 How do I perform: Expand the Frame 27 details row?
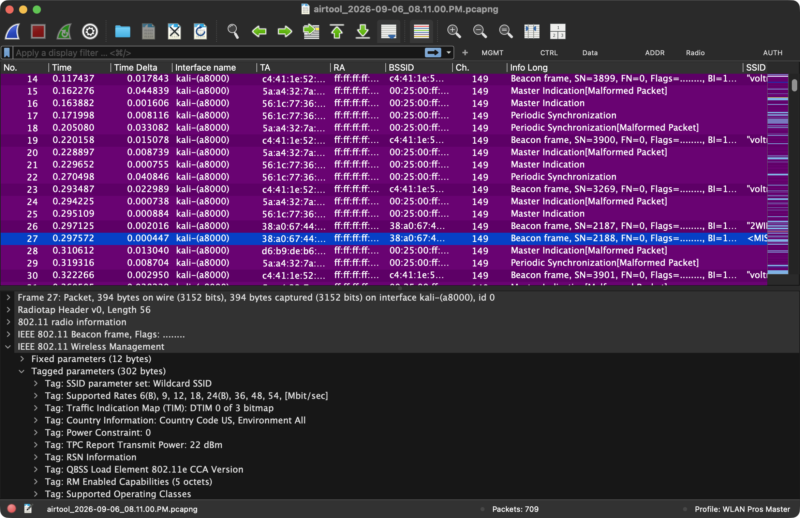point(8,297)
